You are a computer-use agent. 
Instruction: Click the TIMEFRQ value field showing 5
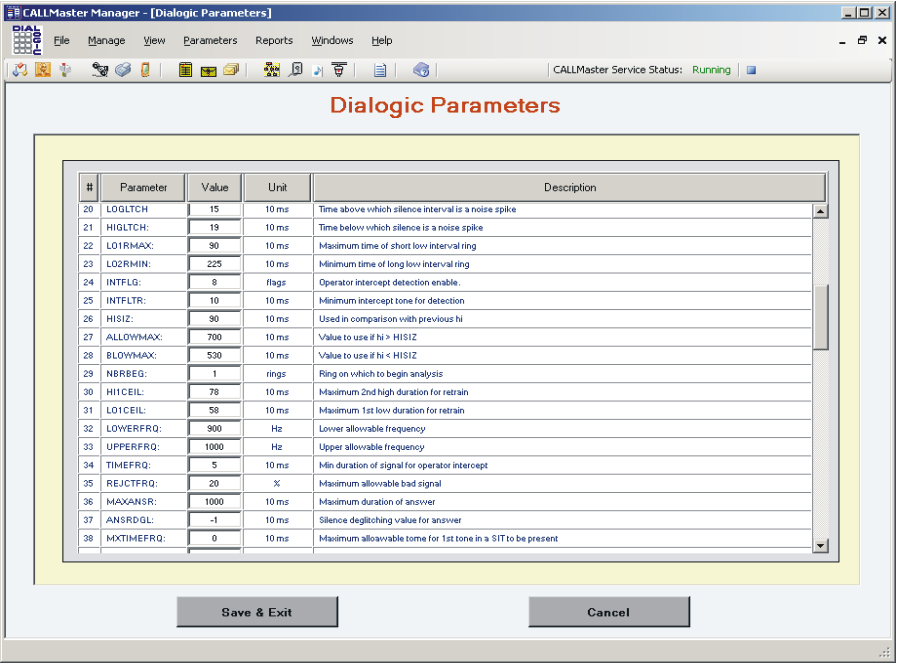pos(215,466)
